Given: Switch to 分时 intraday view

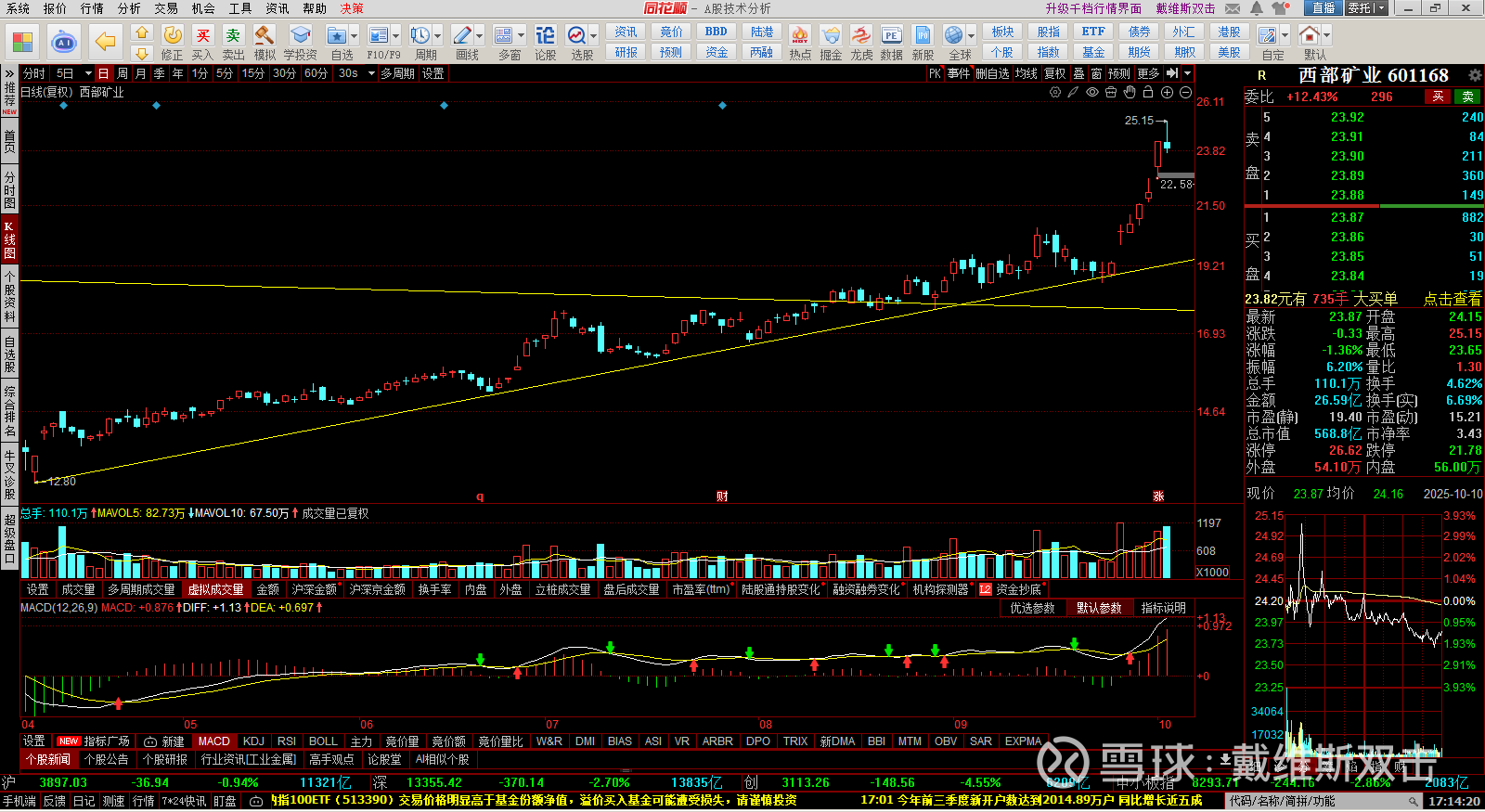Looking at the screenshot, I should point(34,73).
